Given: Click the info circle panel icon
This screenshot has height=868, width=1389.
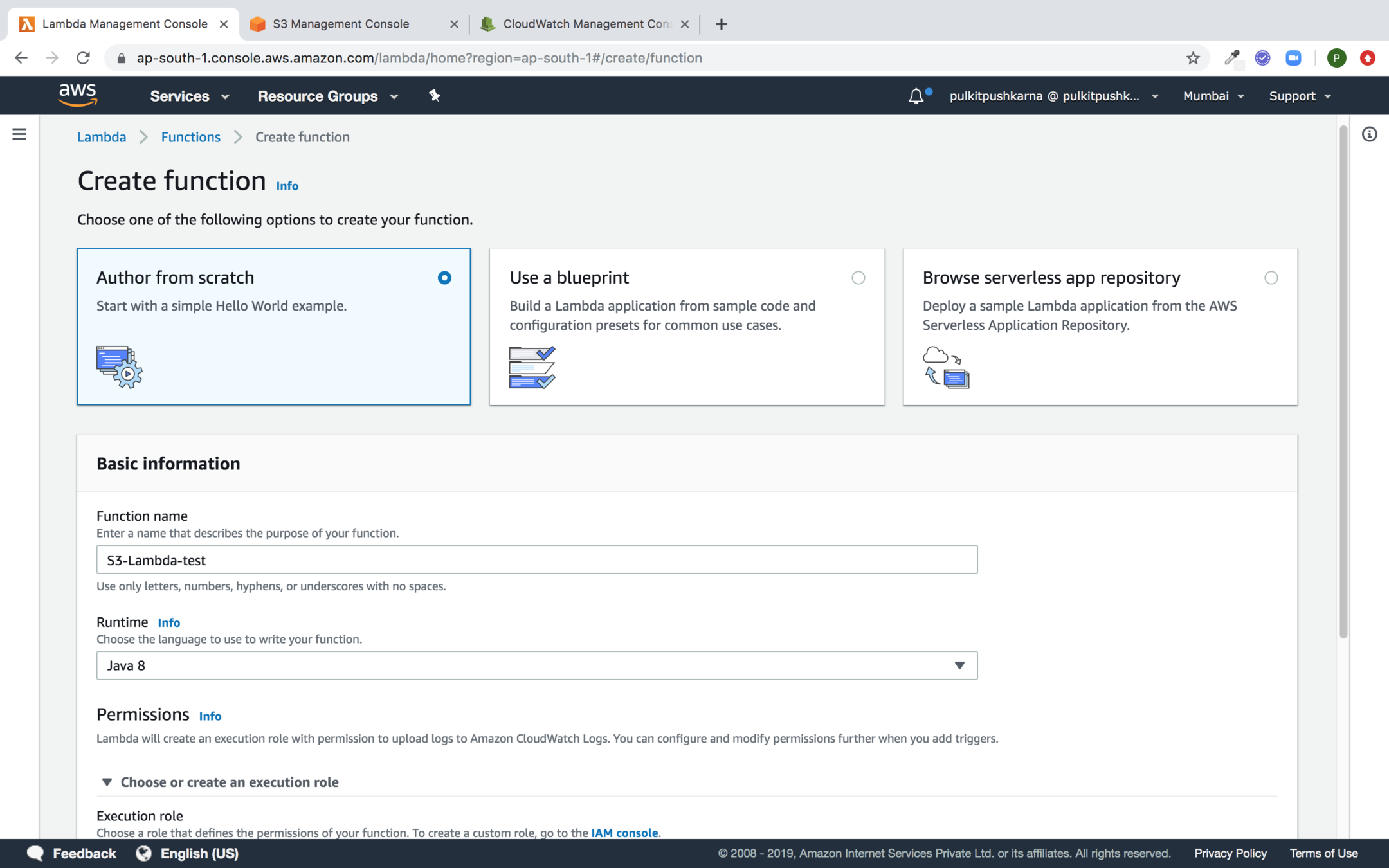Looking at the screenshot, I should 1369,134.
